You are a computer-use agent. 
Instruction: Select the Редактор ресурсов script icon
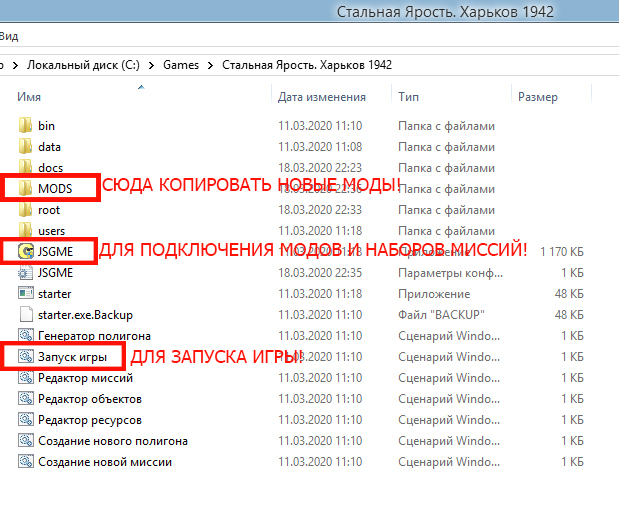tap(26, 420)
